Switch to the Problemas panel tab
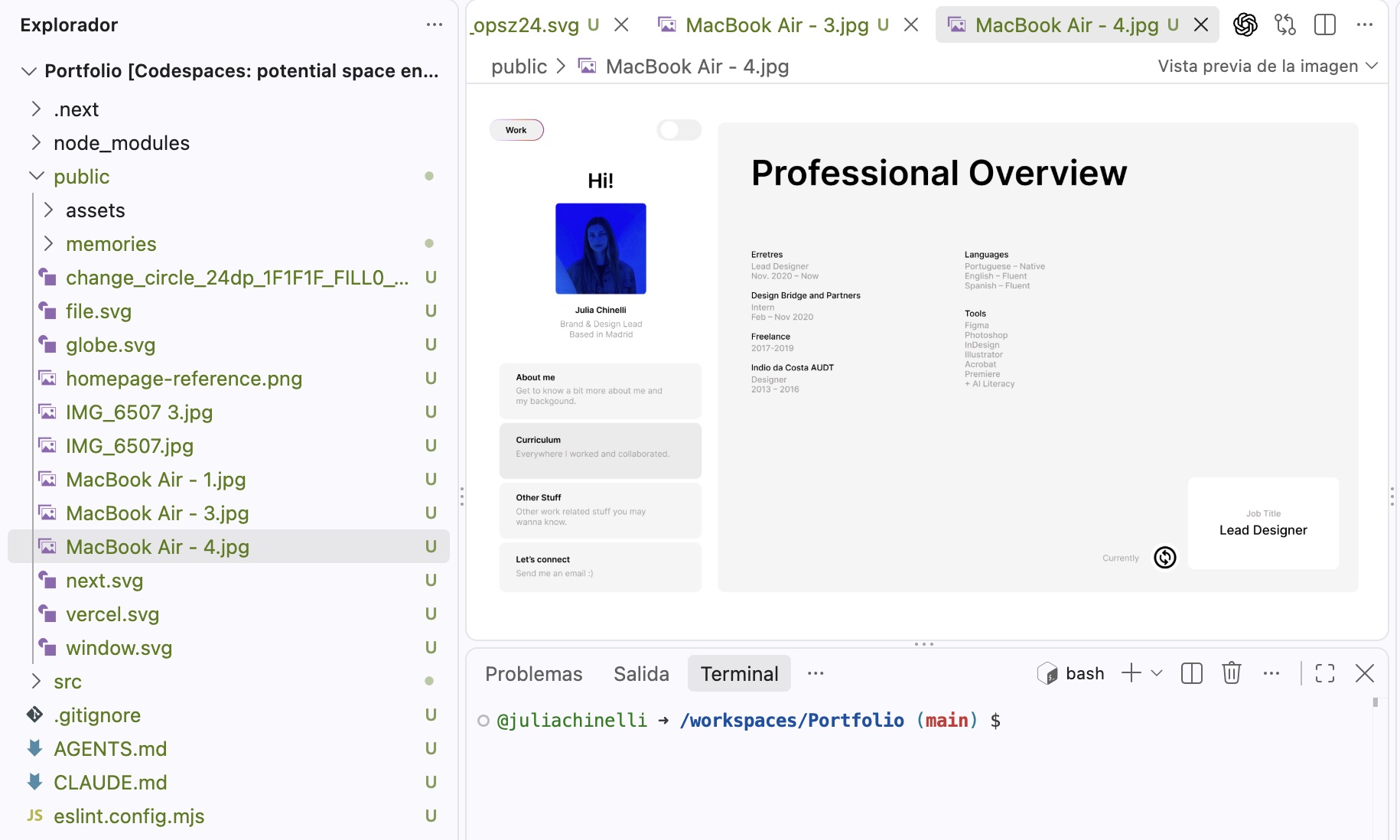This screenshot has width=1400, height=840. click(x=534, y=673)
